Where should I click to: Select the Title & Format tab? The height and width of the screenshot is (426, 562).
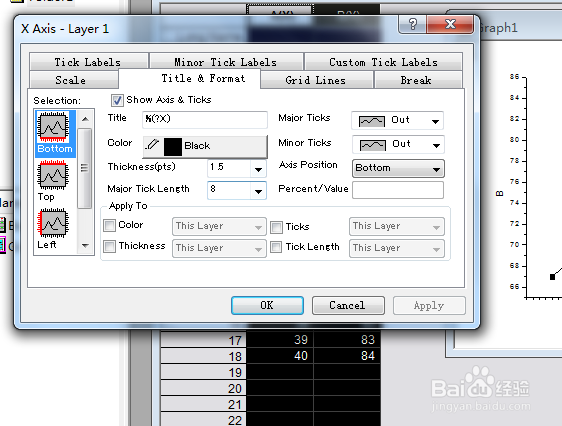click(x=189, y=78)
